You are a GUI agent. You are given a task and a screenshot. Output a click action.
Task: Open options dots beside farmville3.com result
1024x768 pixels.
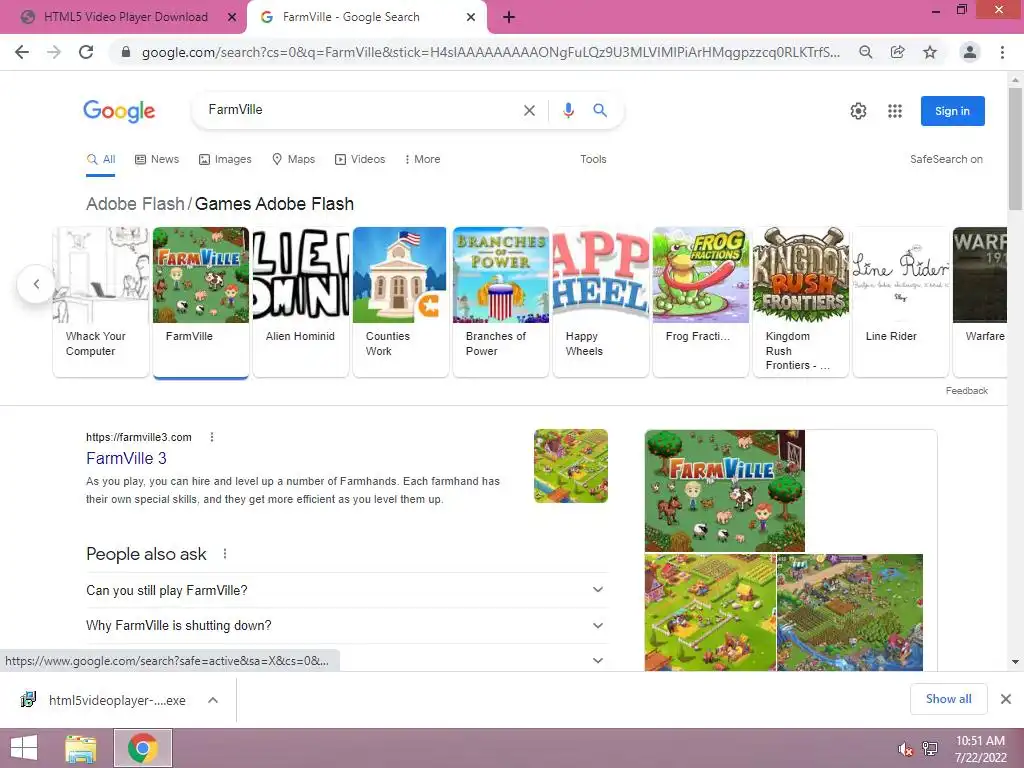tap(212, 437)
